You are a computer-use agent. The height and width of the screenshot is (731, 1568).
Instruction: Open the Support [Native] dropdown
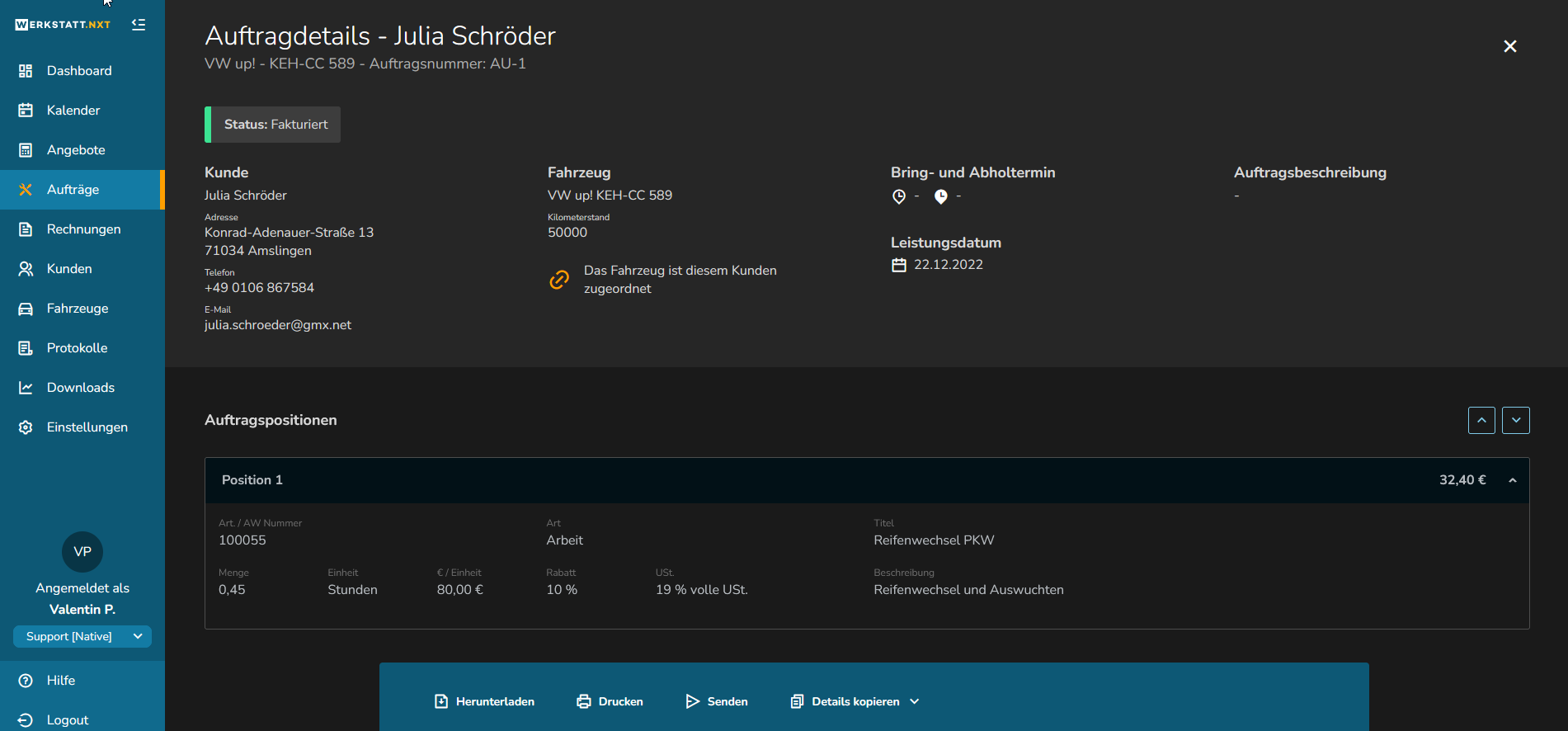tap(82, 636)
